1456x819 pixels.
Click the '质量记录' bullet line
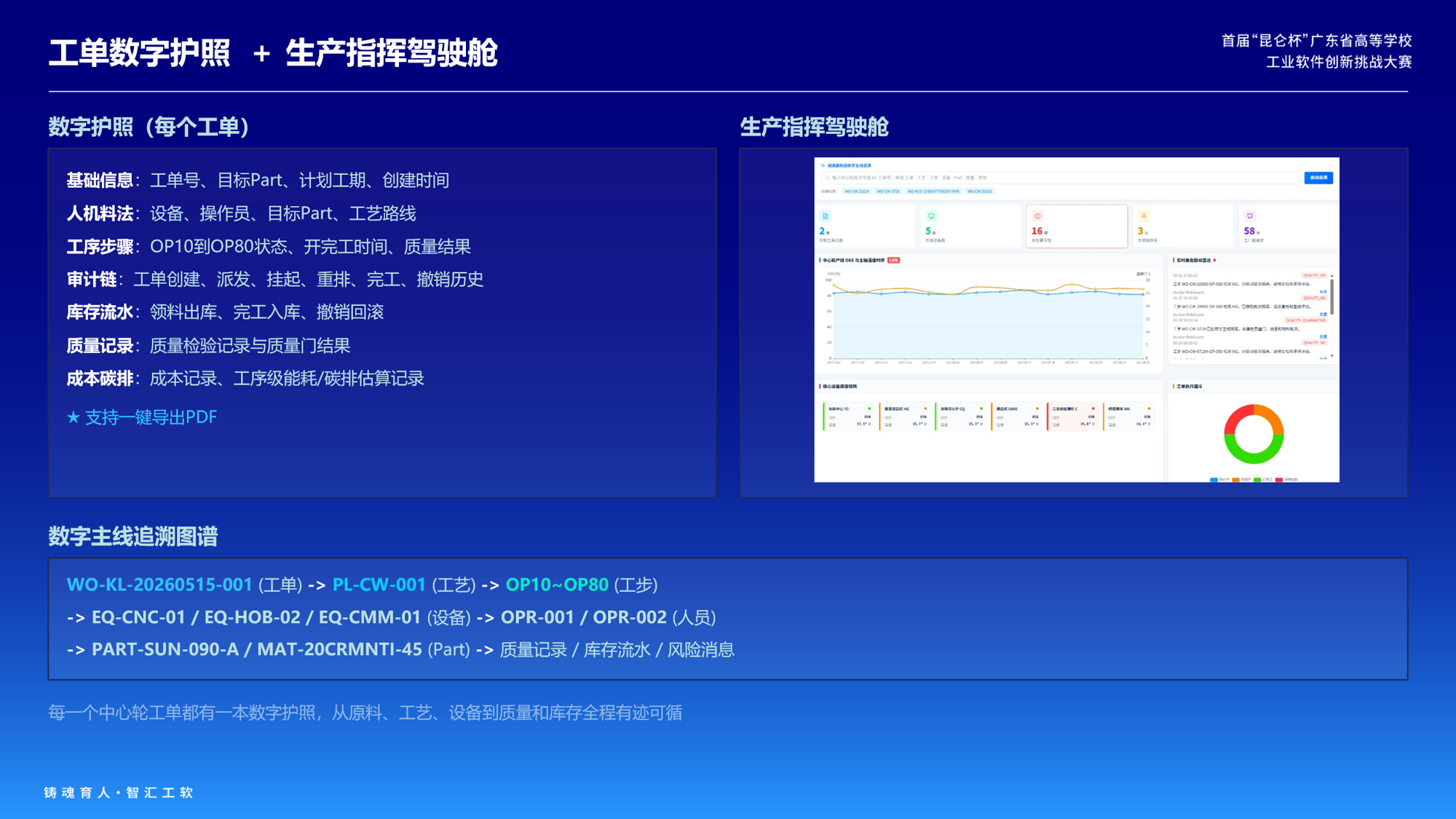point(208,346)
